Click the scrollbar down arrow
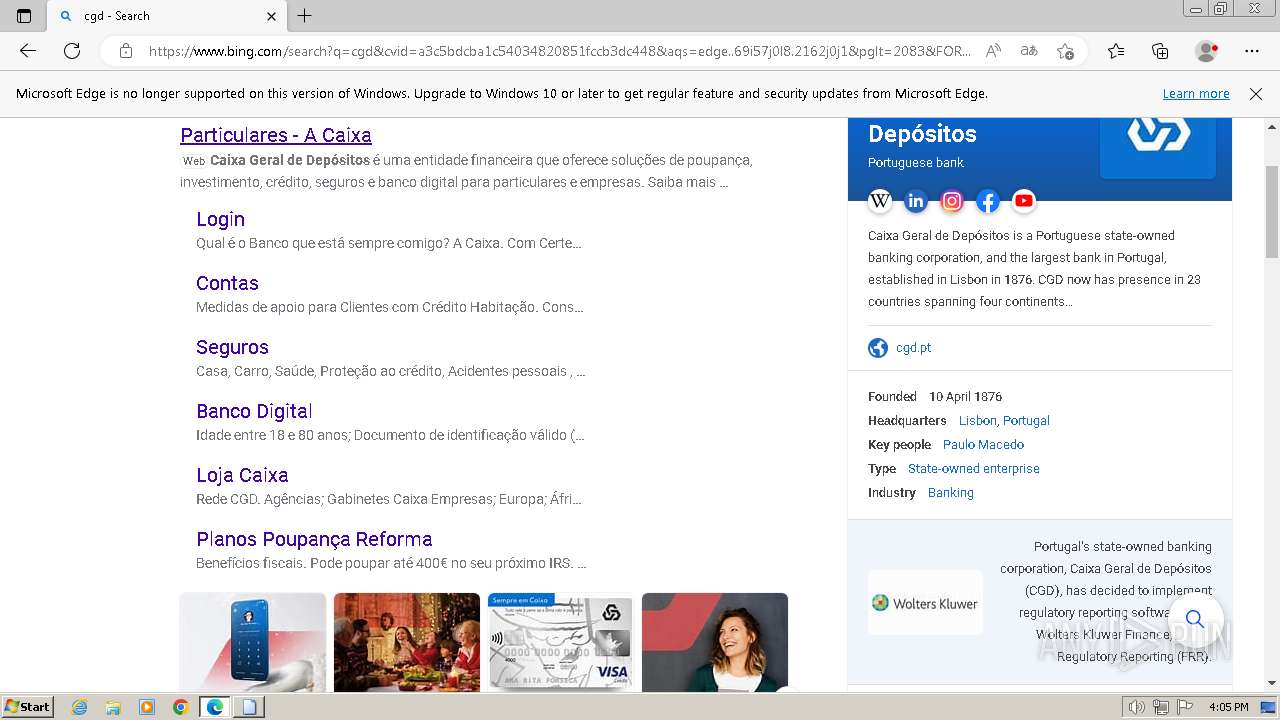Image resolution: width=1280 pixels, height=720 pixels. point(1272,683)
